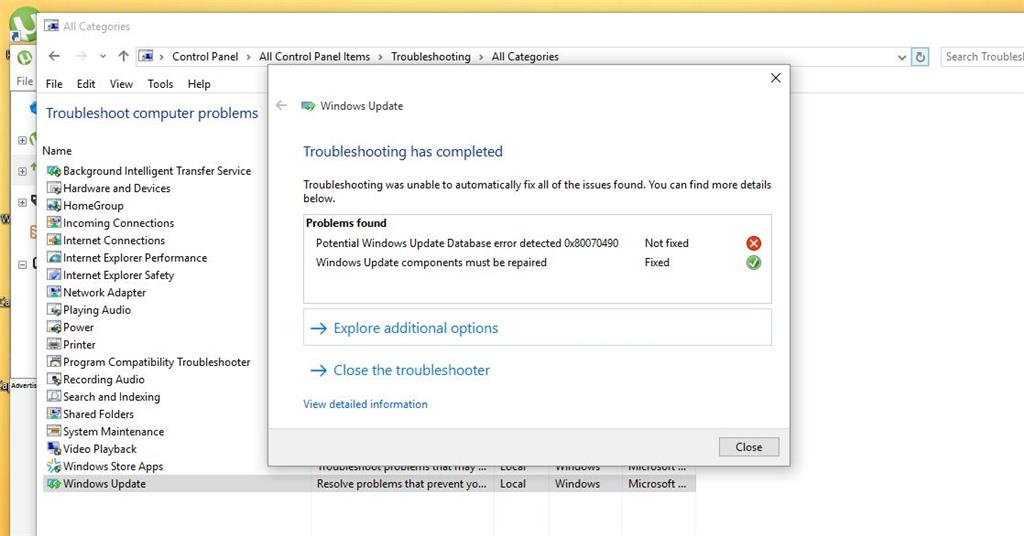Open the View menu

pos(121,84)
